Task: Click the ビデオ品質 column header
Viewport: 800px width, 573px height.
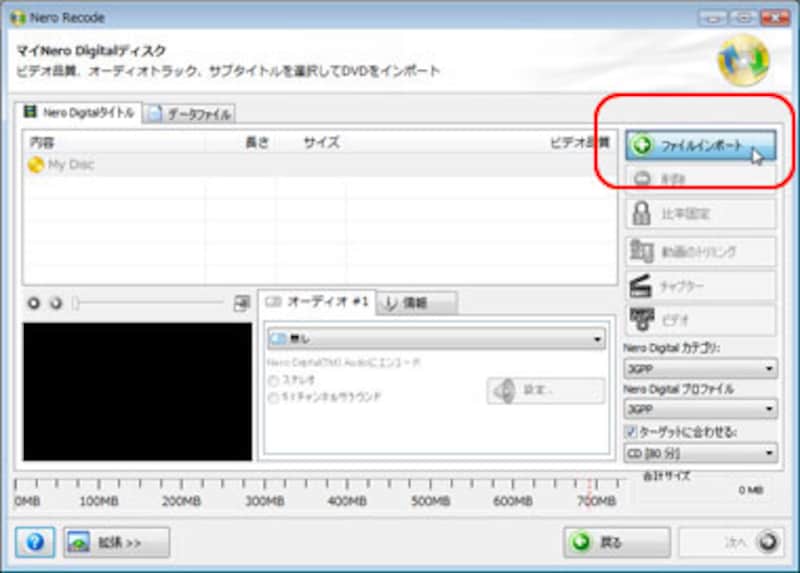Action: pos(580,142)
